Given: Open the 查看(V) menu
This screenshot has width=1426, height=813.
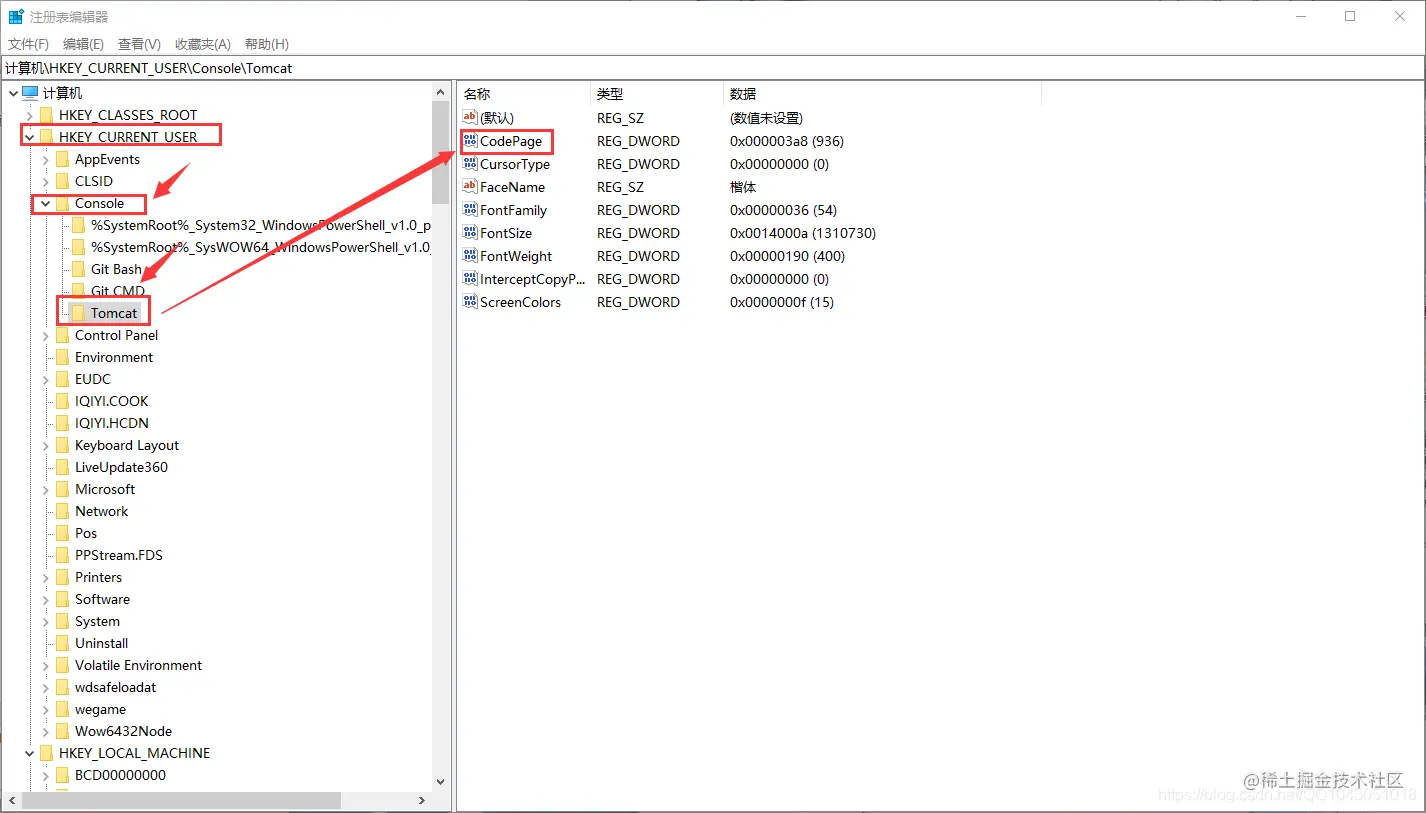Looking at the screenshot, I should 139,44.
